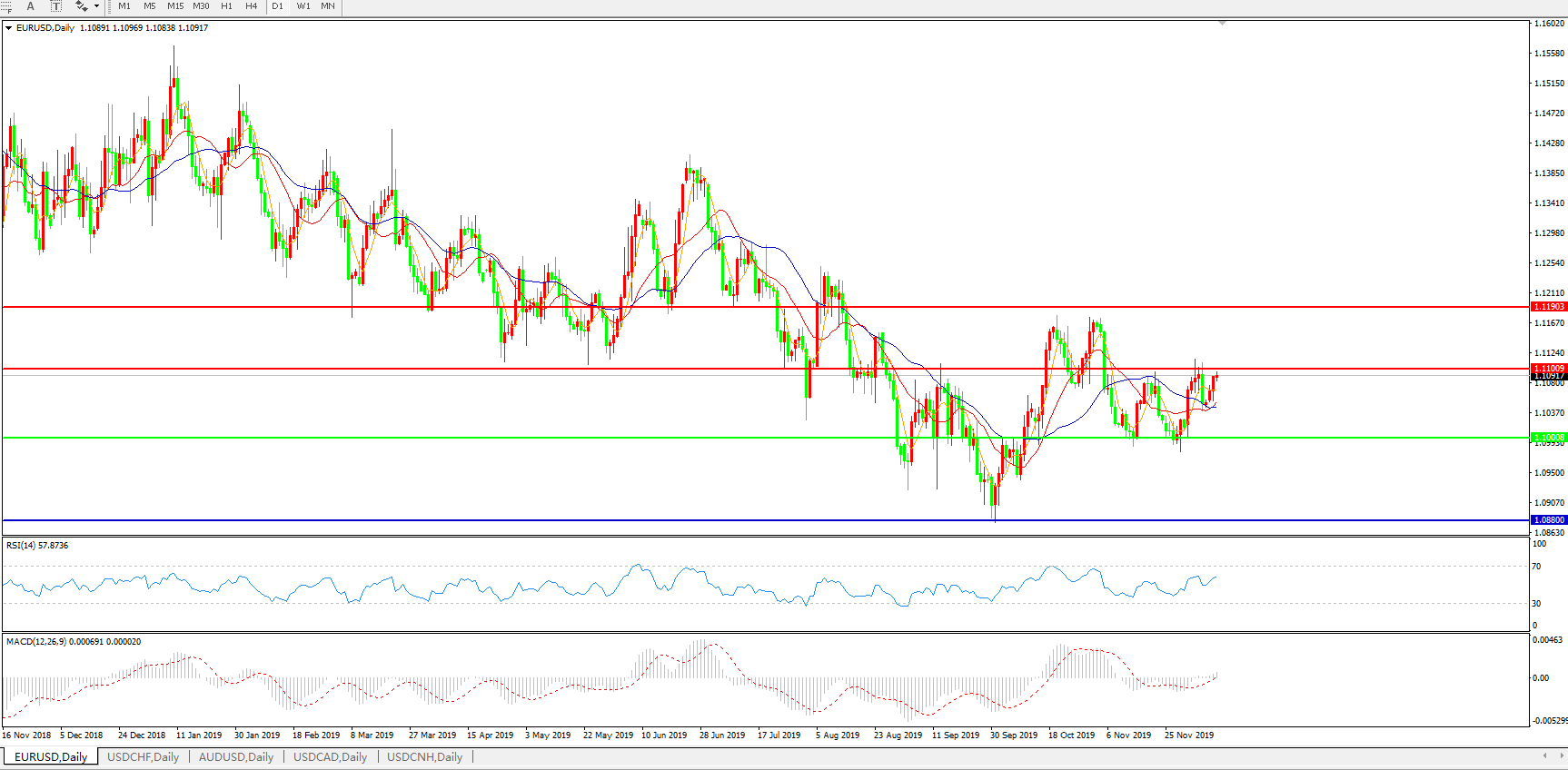Click the blue 1.08800 support level label
Screen dimensions: 1568x770
[1549, 520]
